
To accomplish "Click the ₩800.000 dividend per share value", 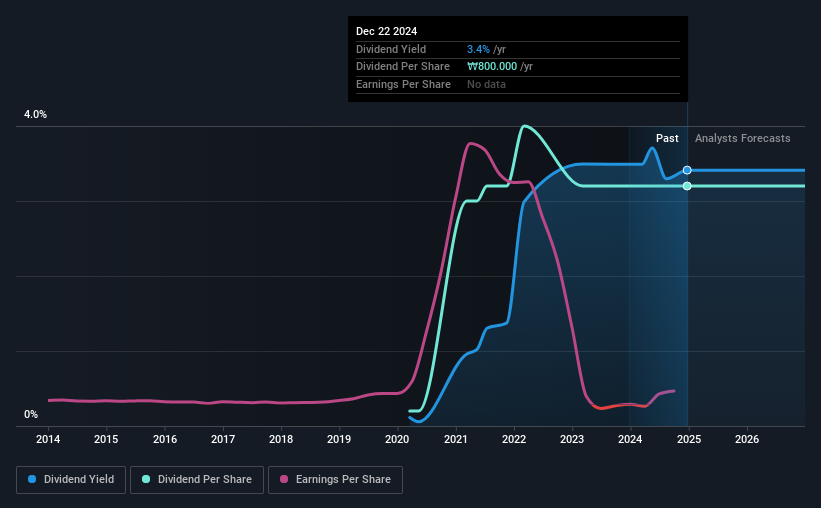I will 492,67.
